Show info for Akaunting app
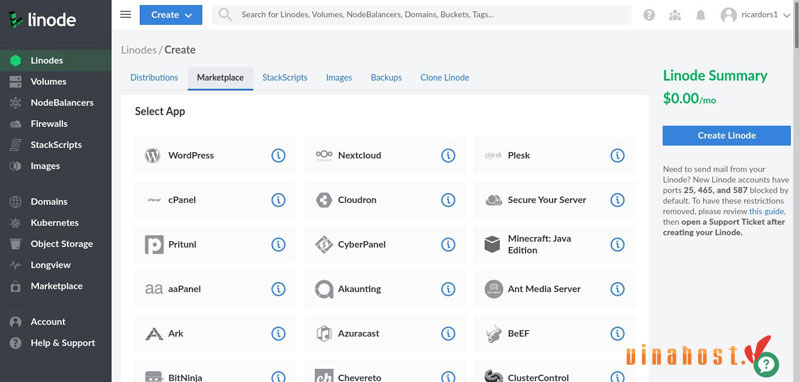This screenshot has height=382, width=800. point(448,289)
